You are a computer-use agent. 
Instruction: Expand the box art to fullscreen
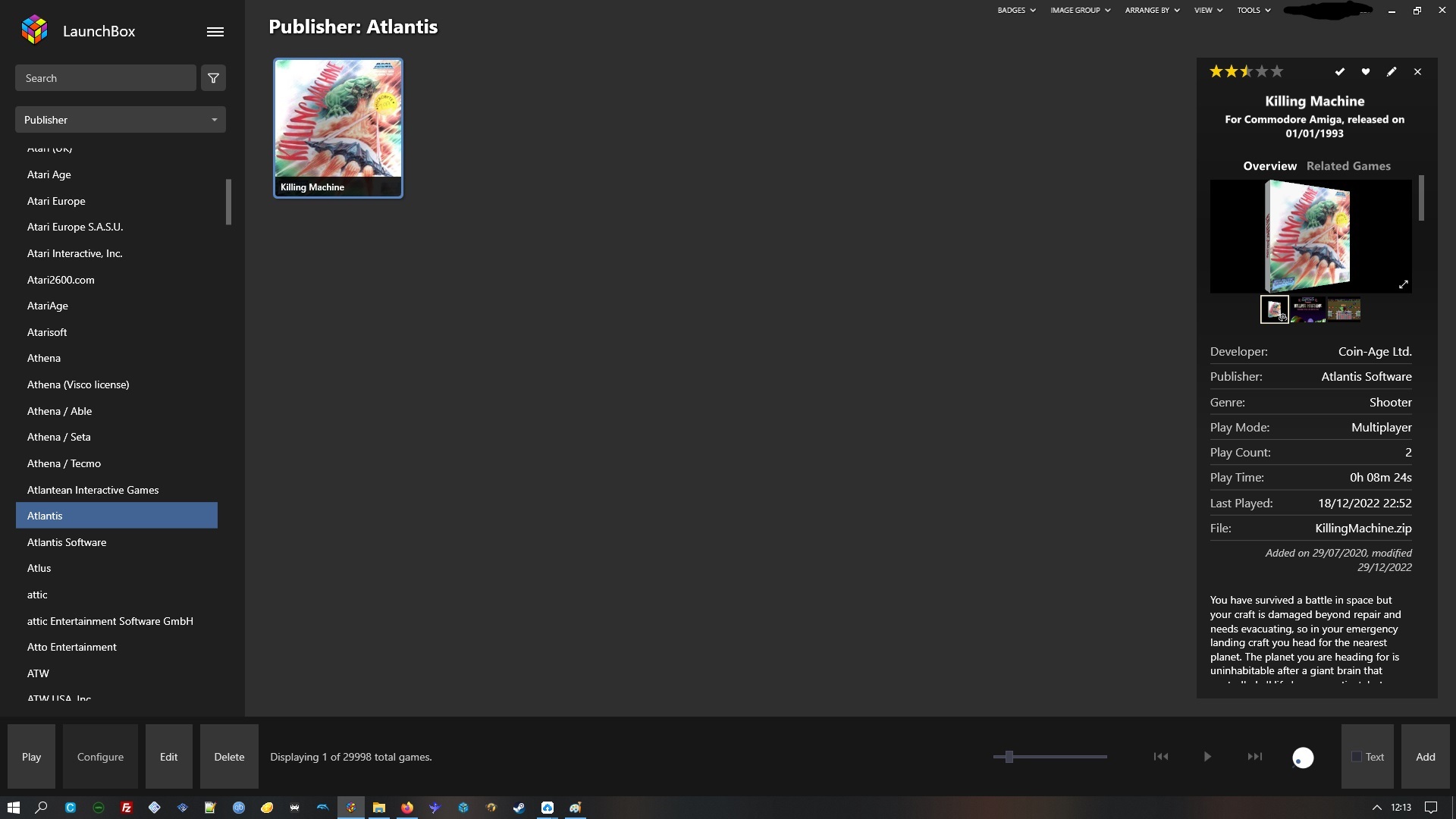pyautogui.click(x=1403, y=284)
